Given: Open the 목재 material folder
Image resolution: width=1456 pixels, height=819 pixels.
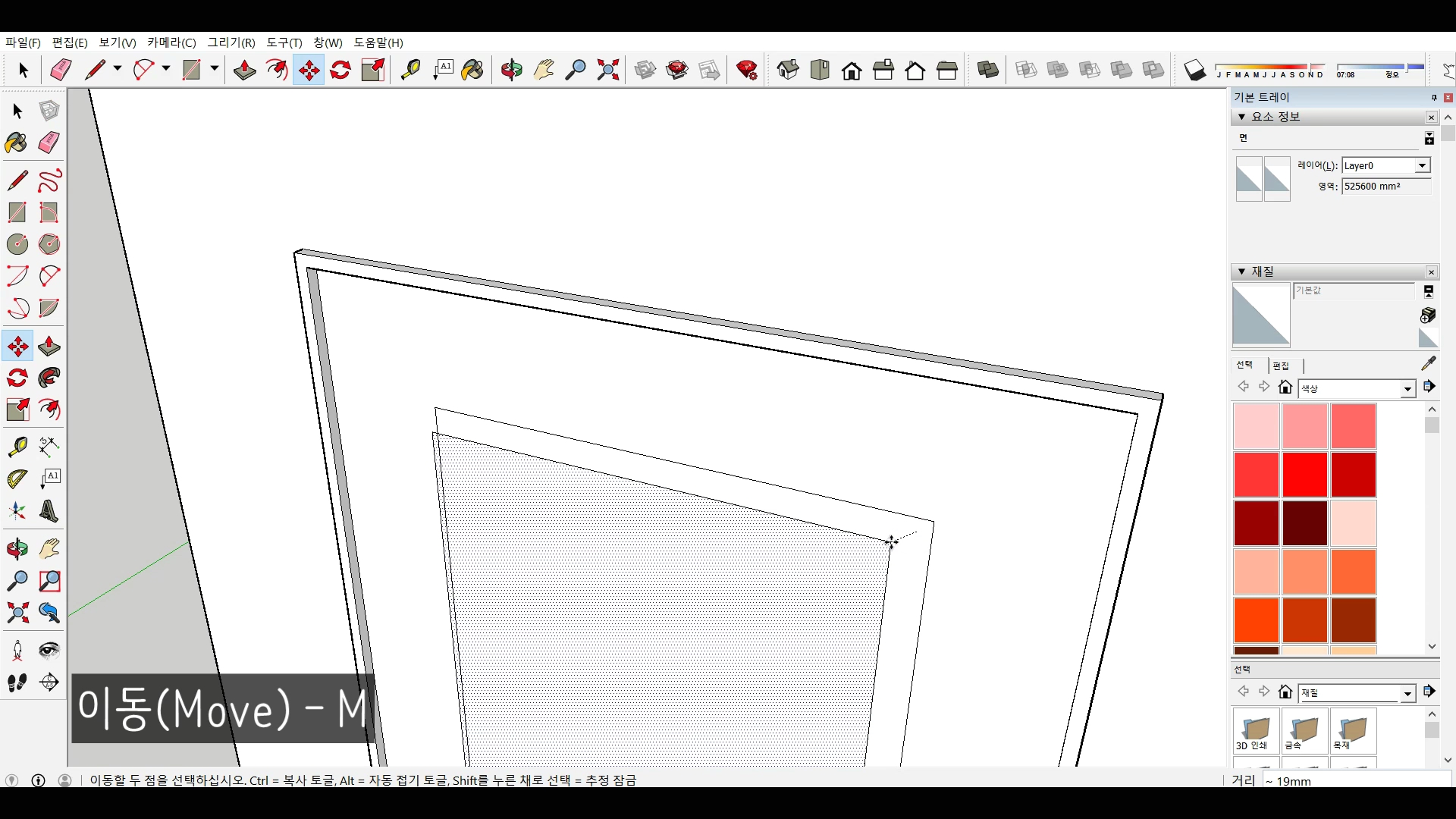Looking at the screenshot, I should click(1352, 731).
